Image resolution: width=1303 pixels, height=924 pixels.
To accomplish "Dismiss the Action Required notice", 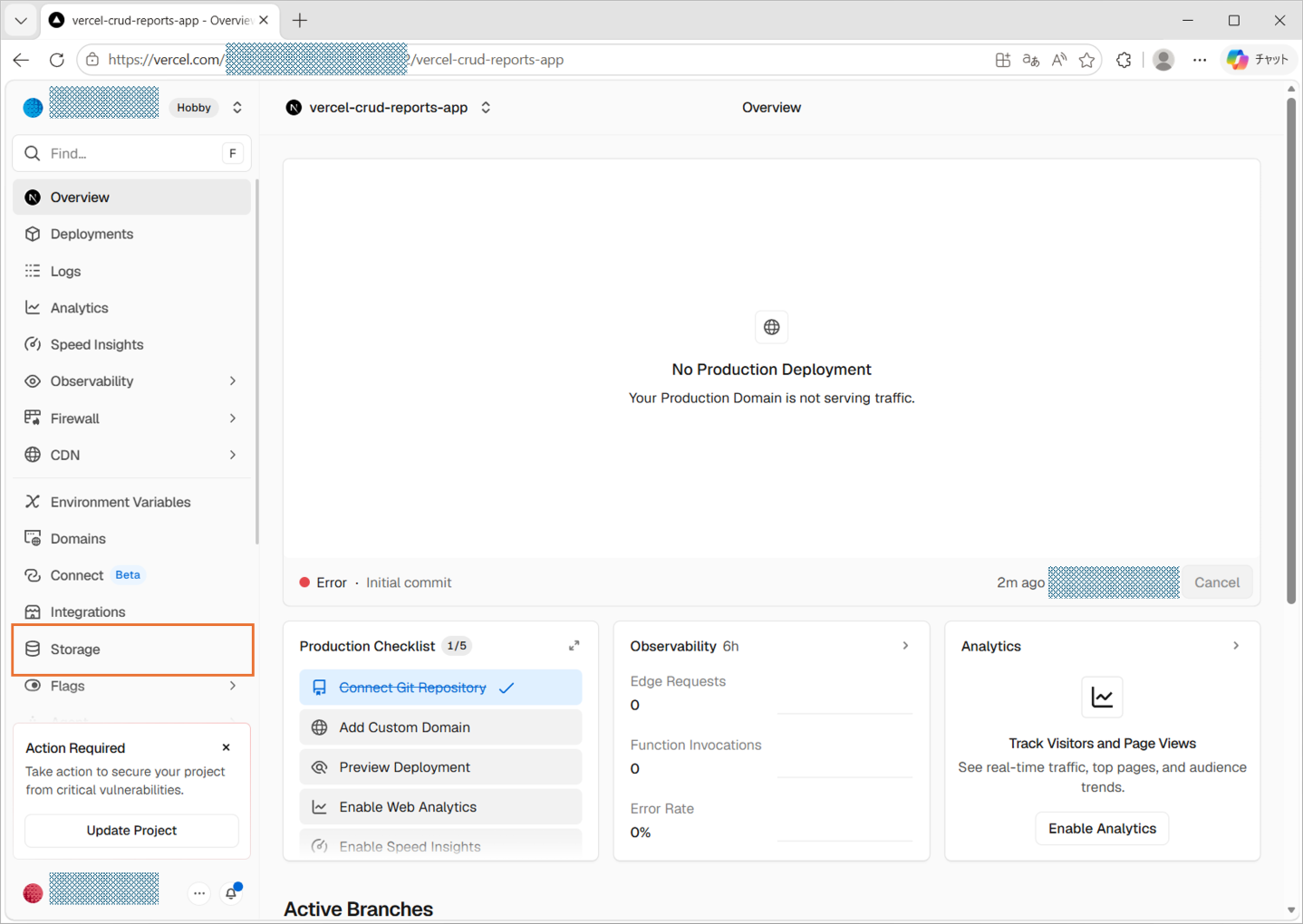I will [227, 747].
